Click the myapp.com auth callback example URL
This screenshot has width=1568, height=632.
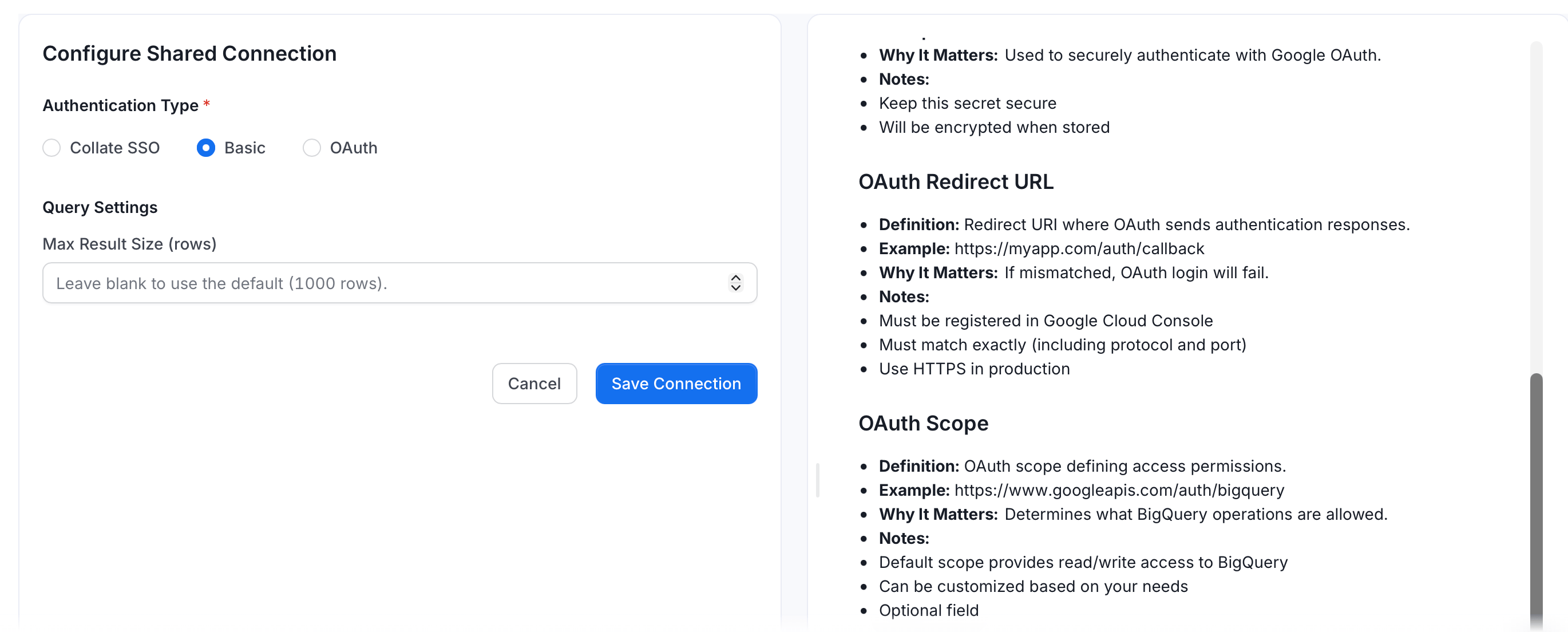tap(1079, 249)
